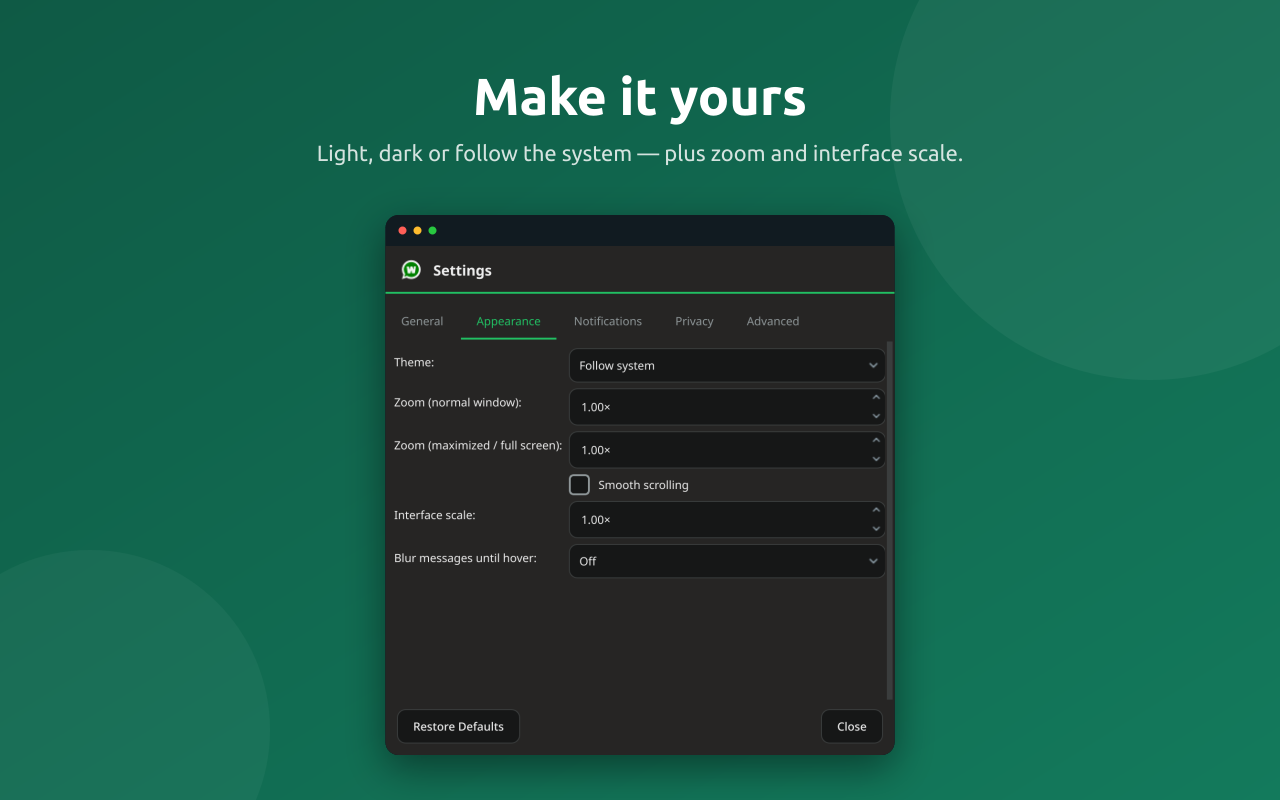The width and height of the screenshot is (1280, 800).
Task: Decrease Zoom (maximized / full screen) down arrow
Action: [x=876, y=459]
